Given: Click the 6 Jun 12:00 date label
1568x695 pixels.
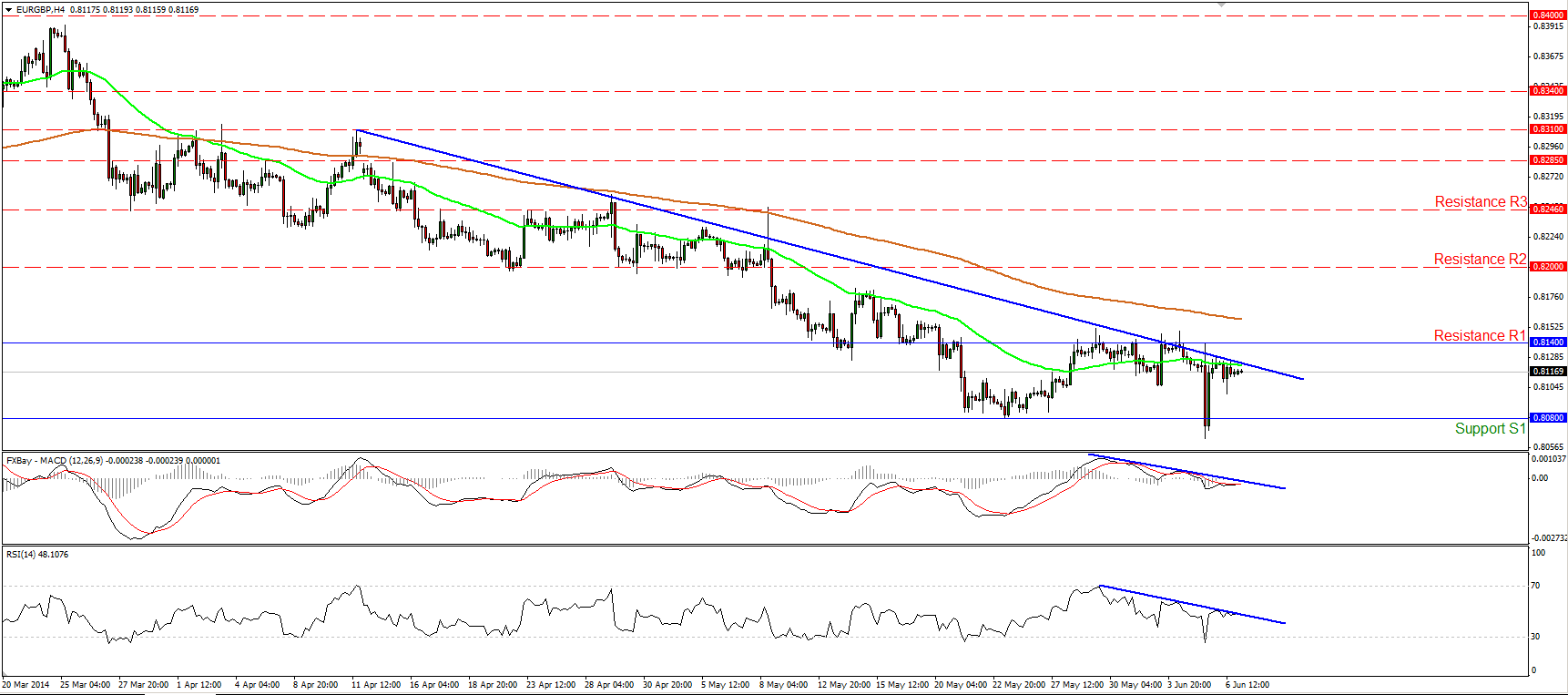Looking at the screenshot, I should tap(1247, 685).
